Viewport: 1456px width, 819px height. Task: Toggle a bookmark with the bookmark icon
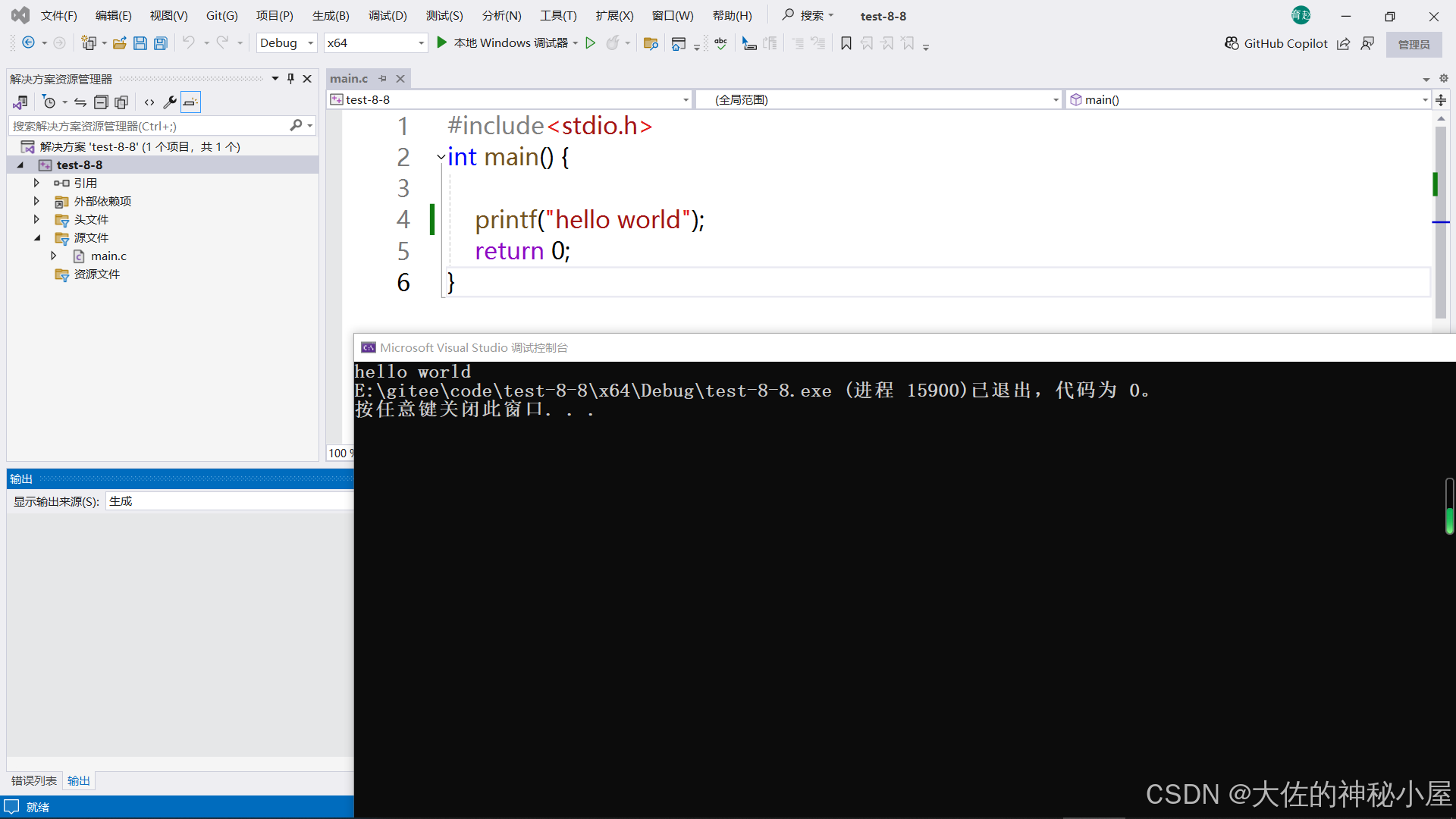(846, 43)
